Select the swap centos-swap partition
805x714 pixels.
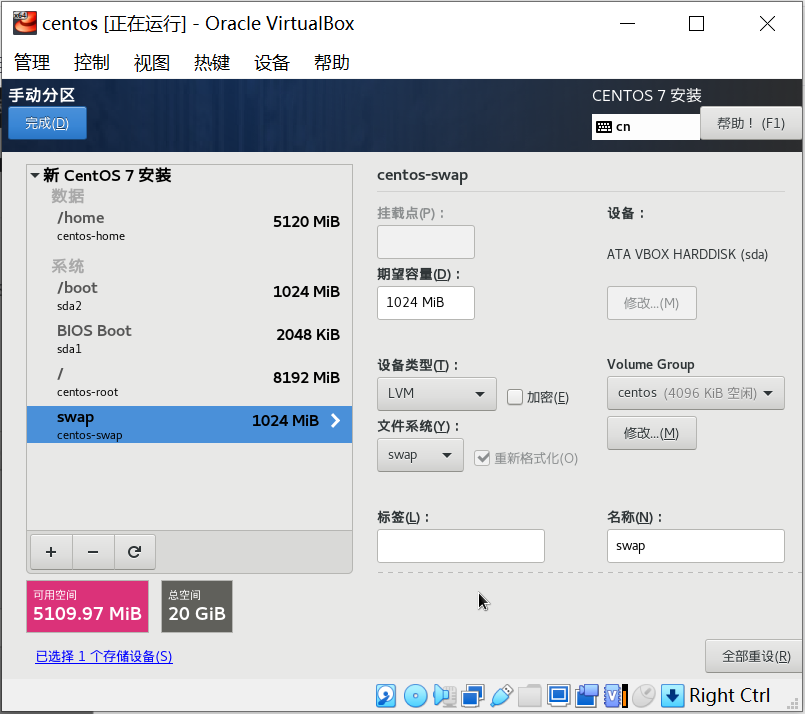click(x=189, y=424)
